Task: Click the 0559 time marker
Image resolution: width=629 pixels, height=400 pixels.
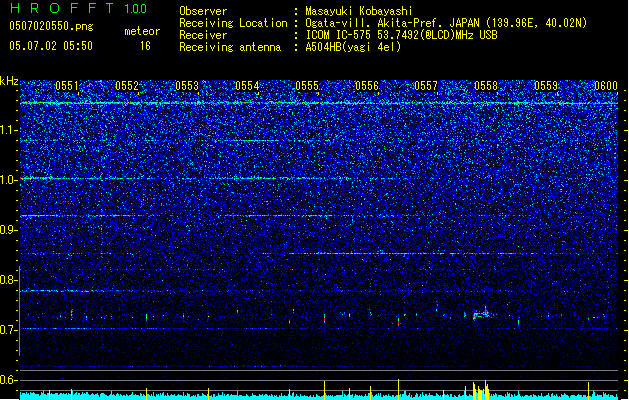Action: [546, 86]
